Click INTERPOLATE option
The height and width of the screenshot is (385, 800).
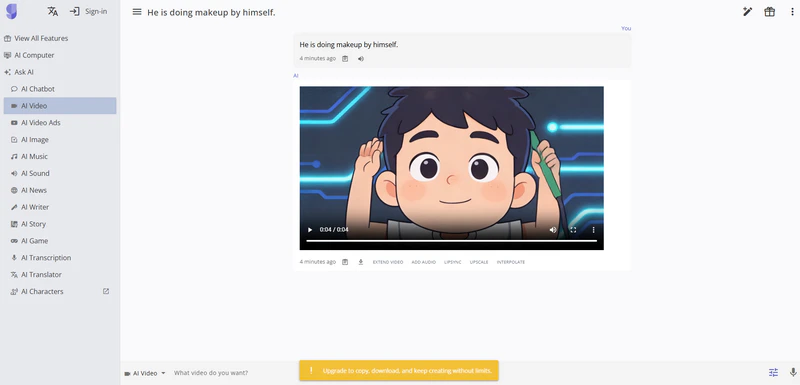coord(511,262)
